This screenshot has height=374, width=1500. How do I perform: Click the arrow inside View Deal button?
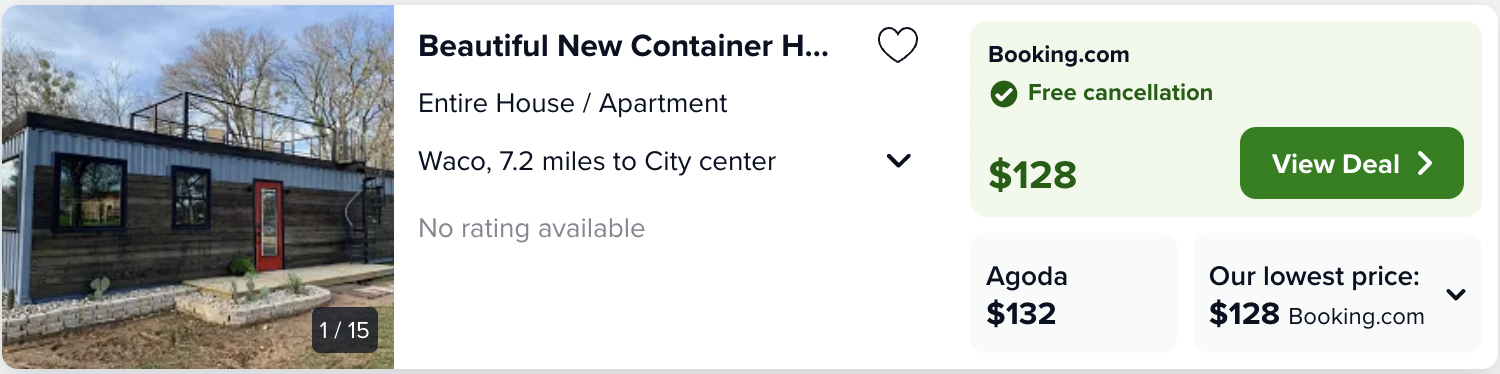pyautogui.click(x=1426, y=164)
